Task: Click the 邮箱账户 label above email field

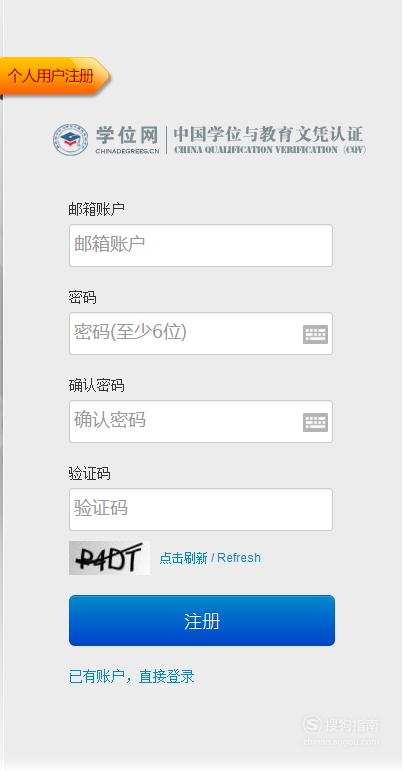Action: click(x=96, y=210)
